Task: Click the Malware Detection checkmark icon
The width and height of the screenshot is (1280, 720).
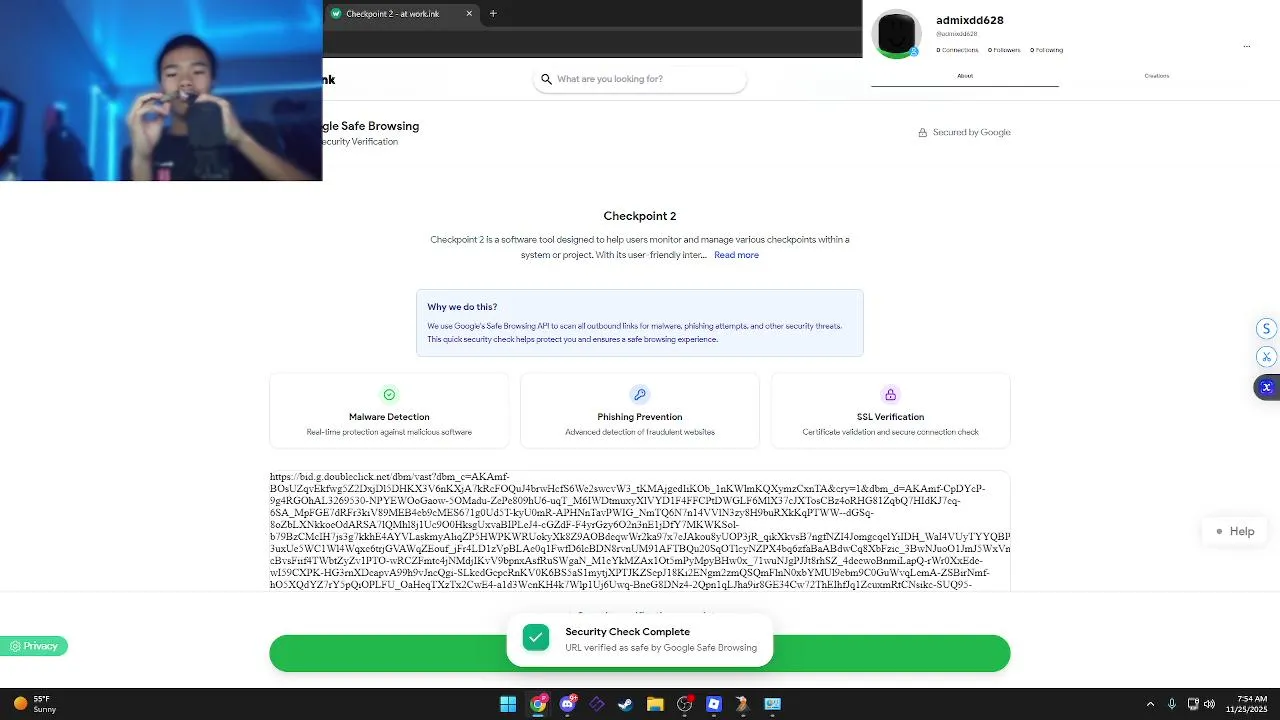Action: pyautogui.click(x=389, y=395)
